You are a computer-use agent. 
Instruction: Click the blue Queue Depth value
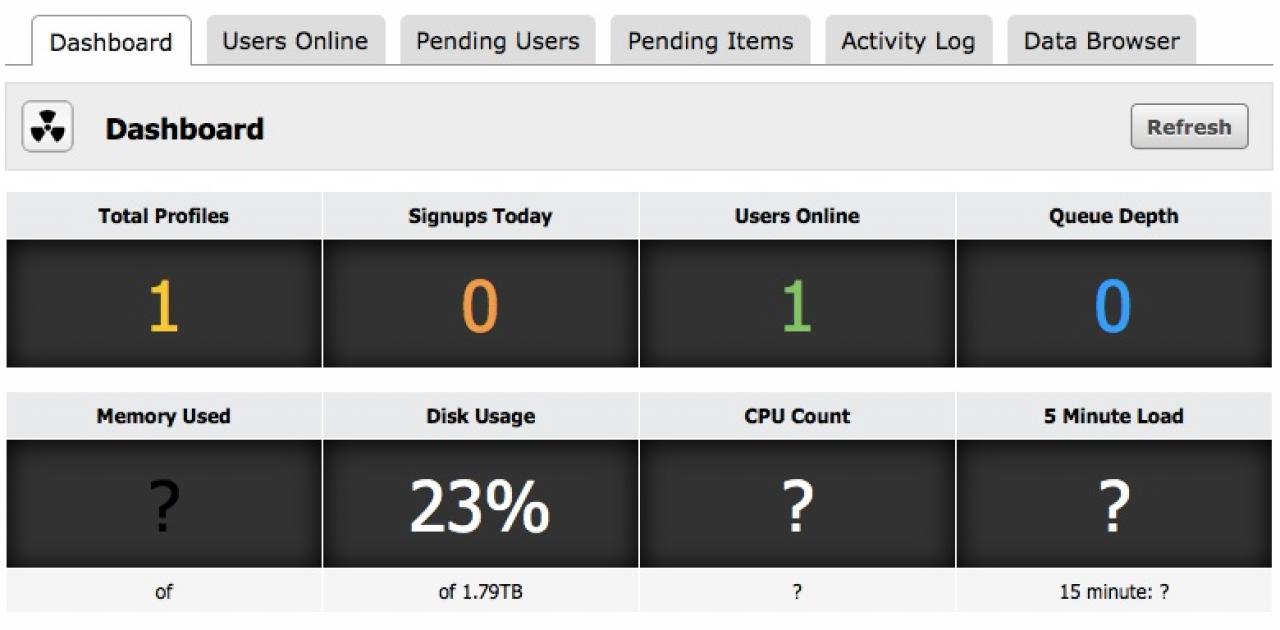coord(1113,305)
